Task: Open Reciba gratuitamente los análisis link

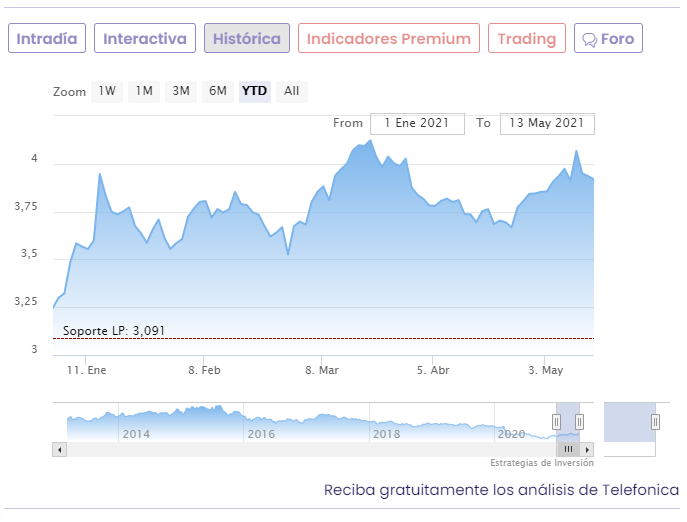Action: (501, 490)
